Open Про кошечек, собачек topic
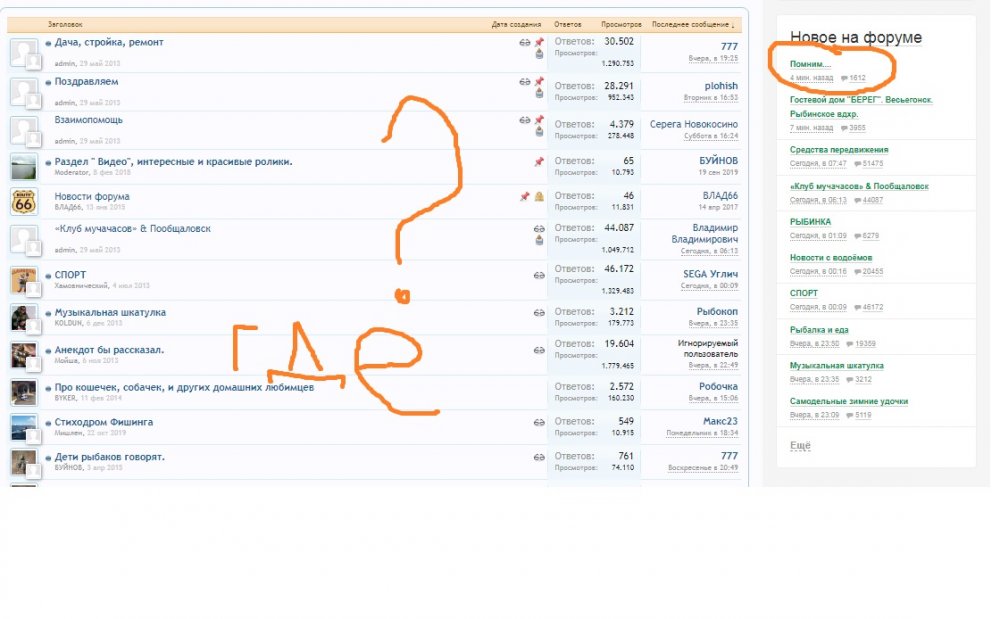 pyautogui.click(x=184, y=387)
